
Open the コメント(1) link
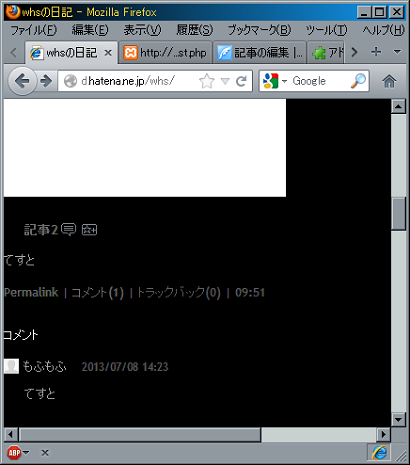[x=97, y=293]
